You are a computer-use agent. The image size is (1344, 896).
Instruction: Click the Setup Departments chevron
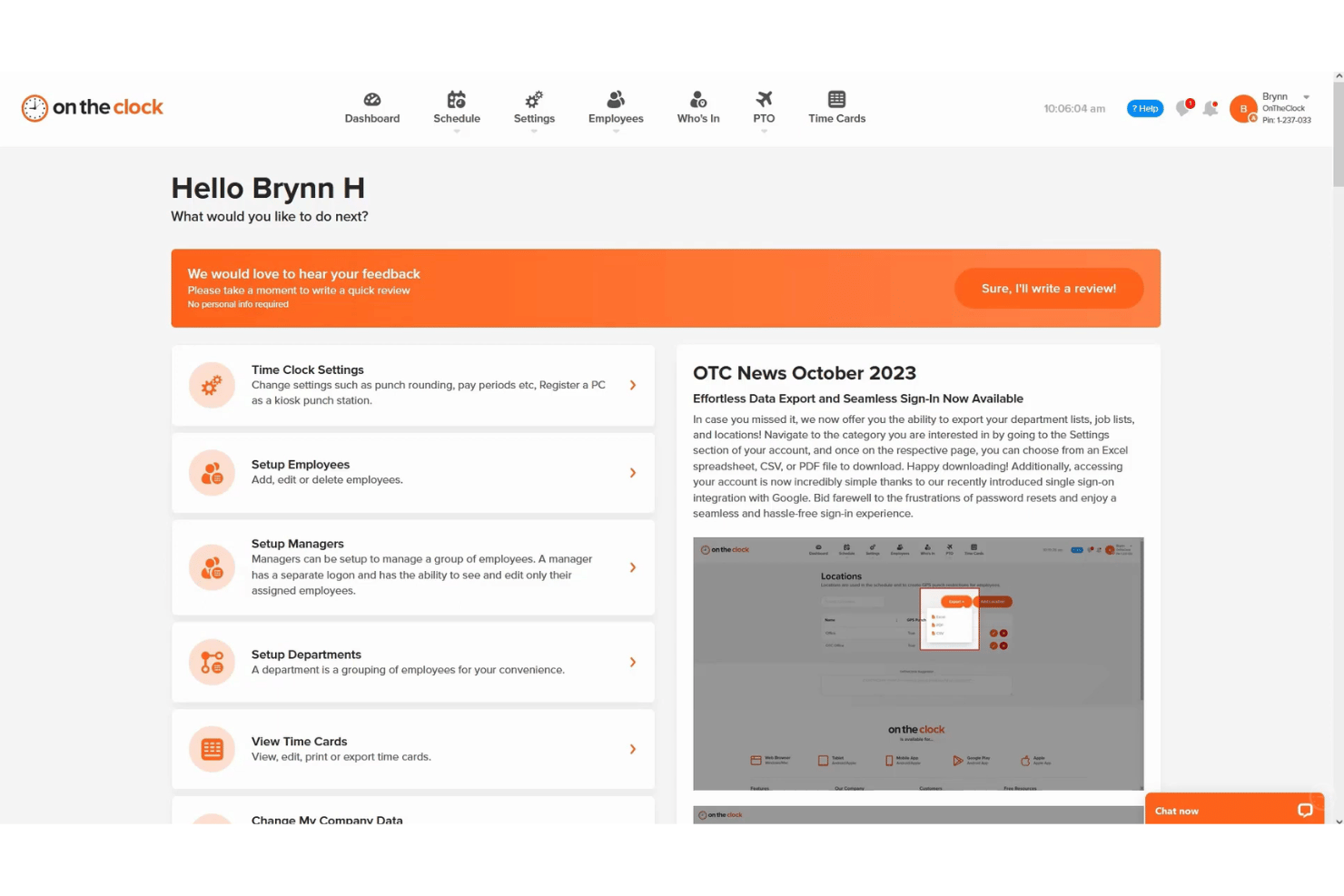[633, 662]
